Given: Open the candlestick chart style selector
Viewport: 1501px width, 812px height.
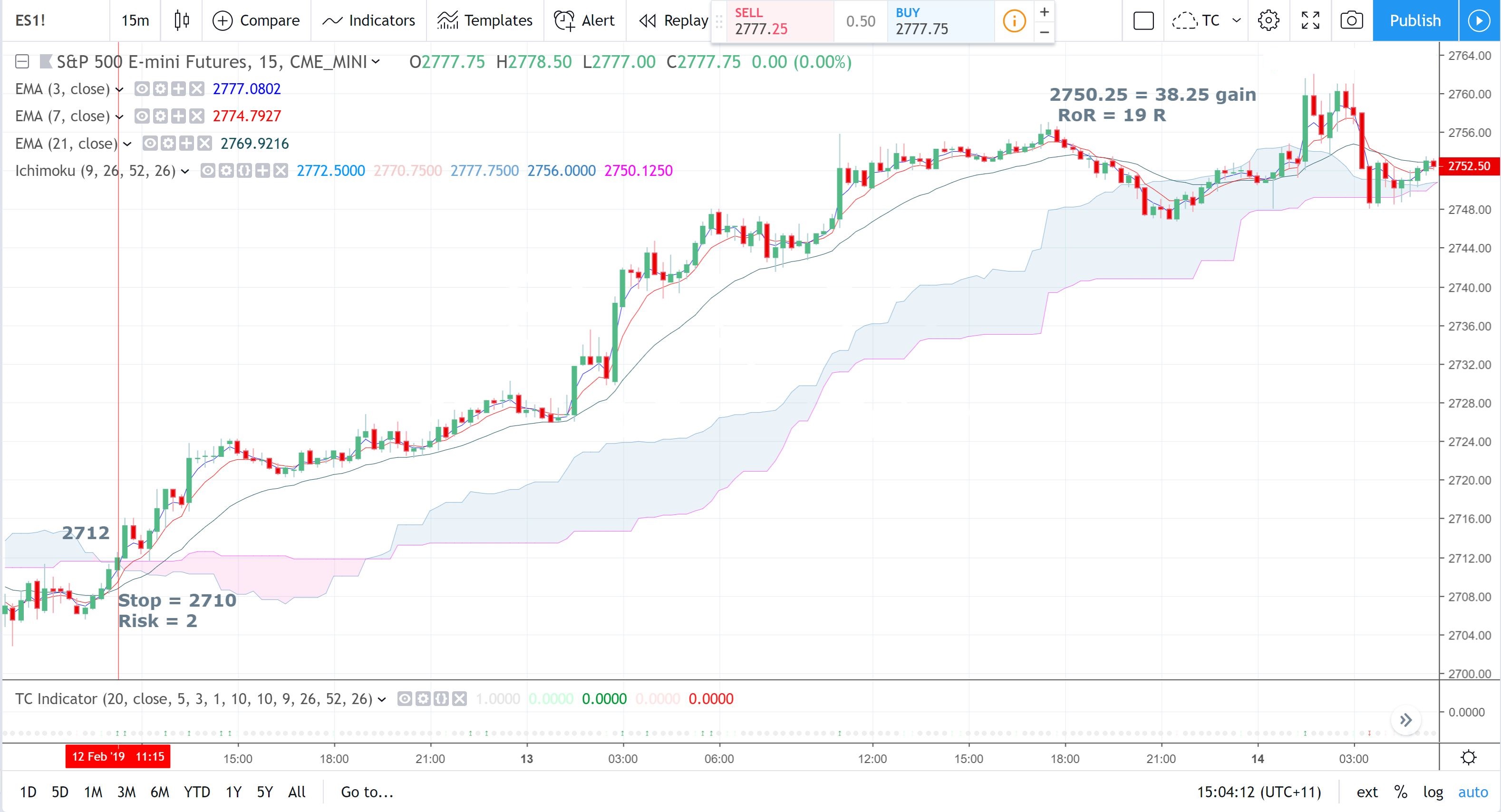Looking at the screenshot, I should click(182, 20).
